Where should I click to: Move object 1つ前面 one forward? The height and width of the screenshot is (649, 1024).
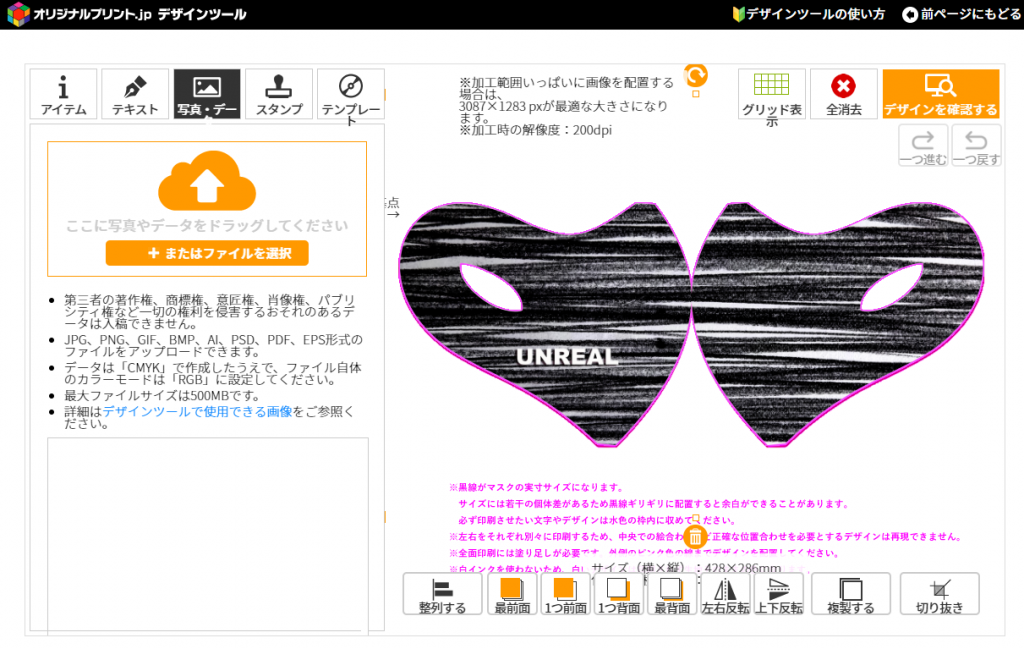566,594
